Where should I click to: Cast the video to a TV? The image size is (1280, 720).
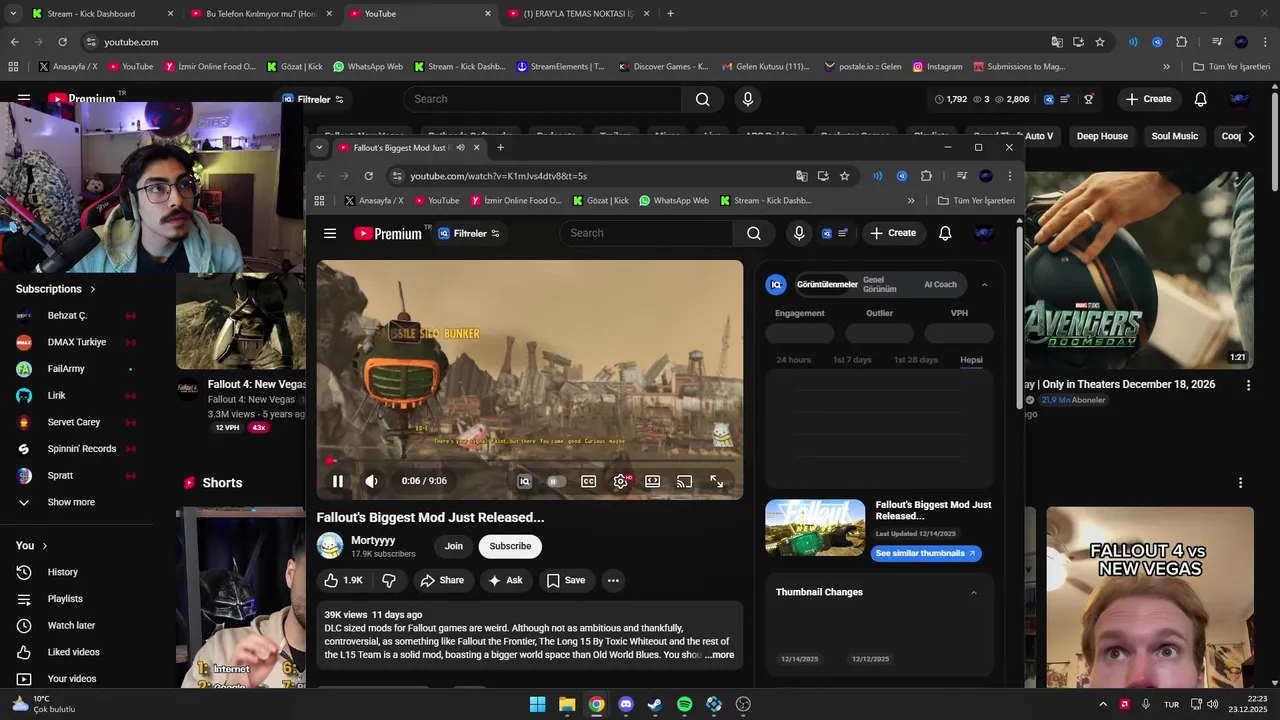click(684, 481)
